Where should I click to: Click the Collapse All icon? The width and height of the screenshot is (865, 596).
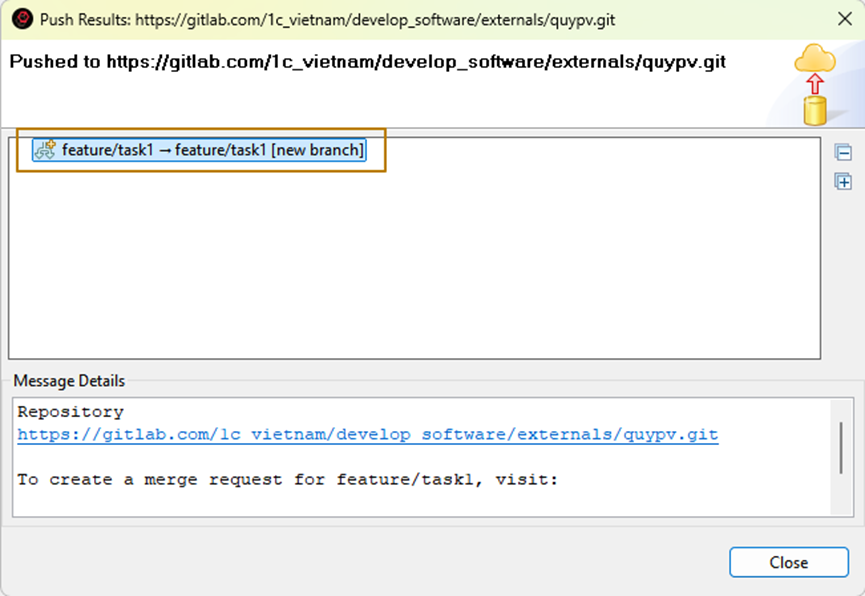click(843, 153)
